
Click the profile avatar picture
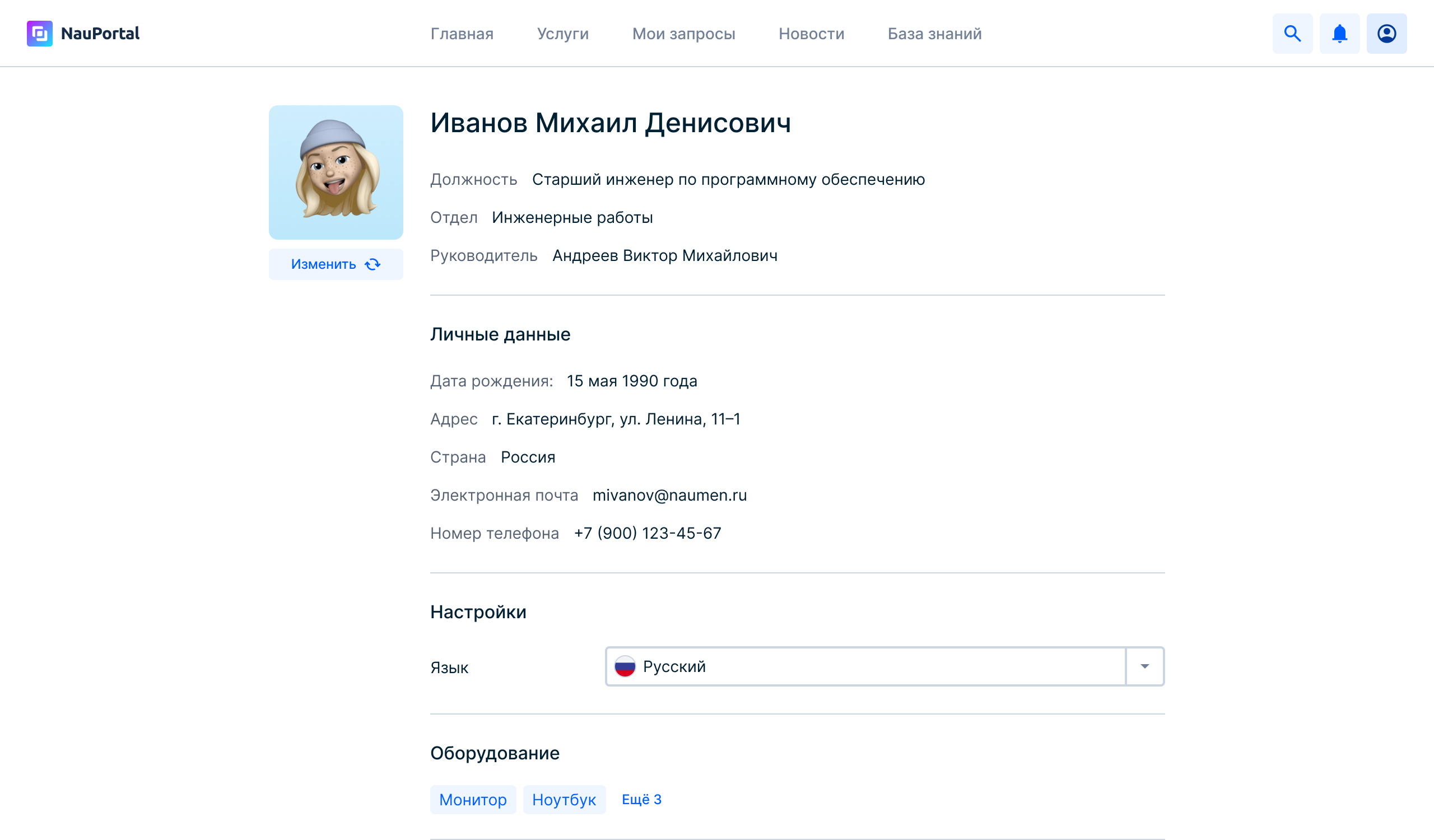pos(336,172)
